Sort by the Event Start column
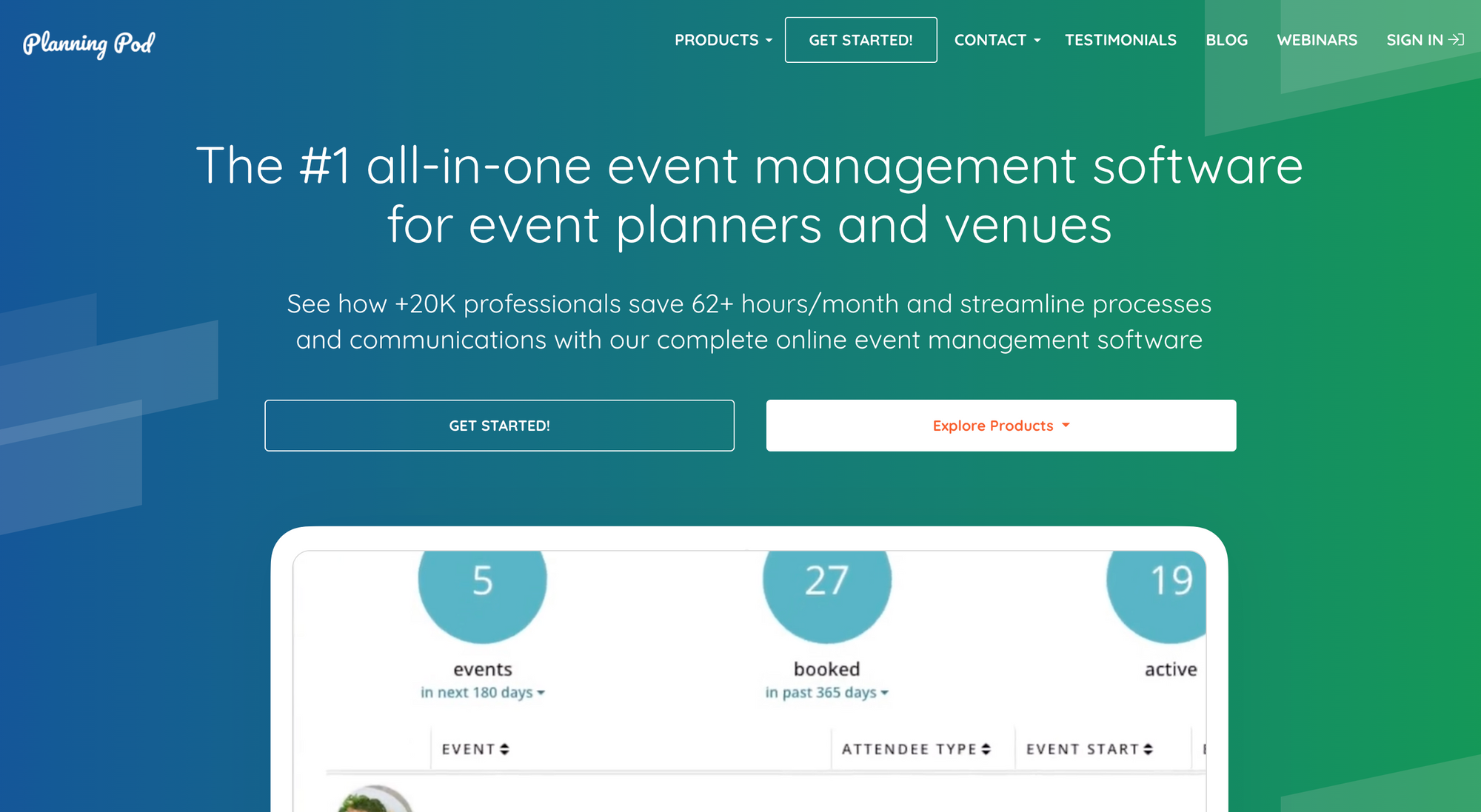Image resolution: width=1481 pixels, height=812 pixels. (1089, 749)
